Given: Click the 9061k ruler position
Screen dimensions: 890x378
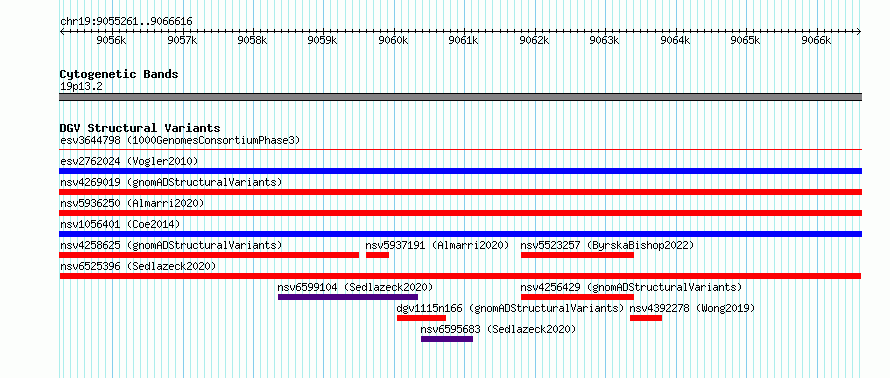Looking at the screenshot, I should click(x=464, y=40).
